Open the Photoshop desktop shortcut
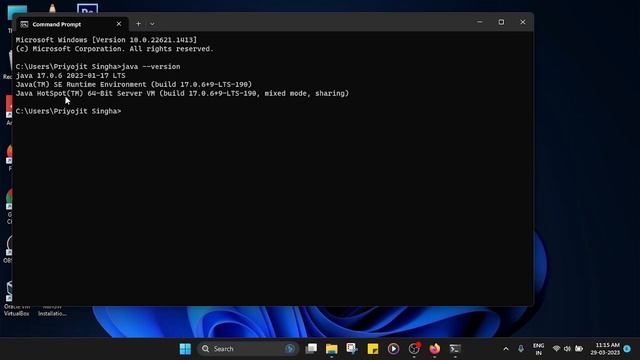The image size is (640, 360). (x=87, y=8)
